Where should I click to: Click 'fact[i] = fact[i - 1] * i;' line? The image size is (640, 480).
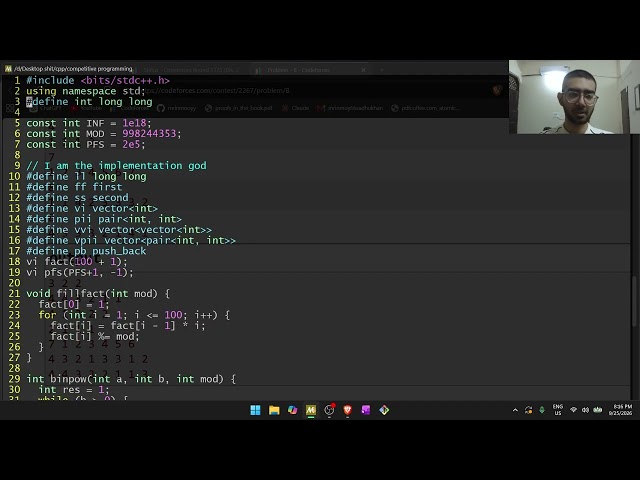coord(128,325)
